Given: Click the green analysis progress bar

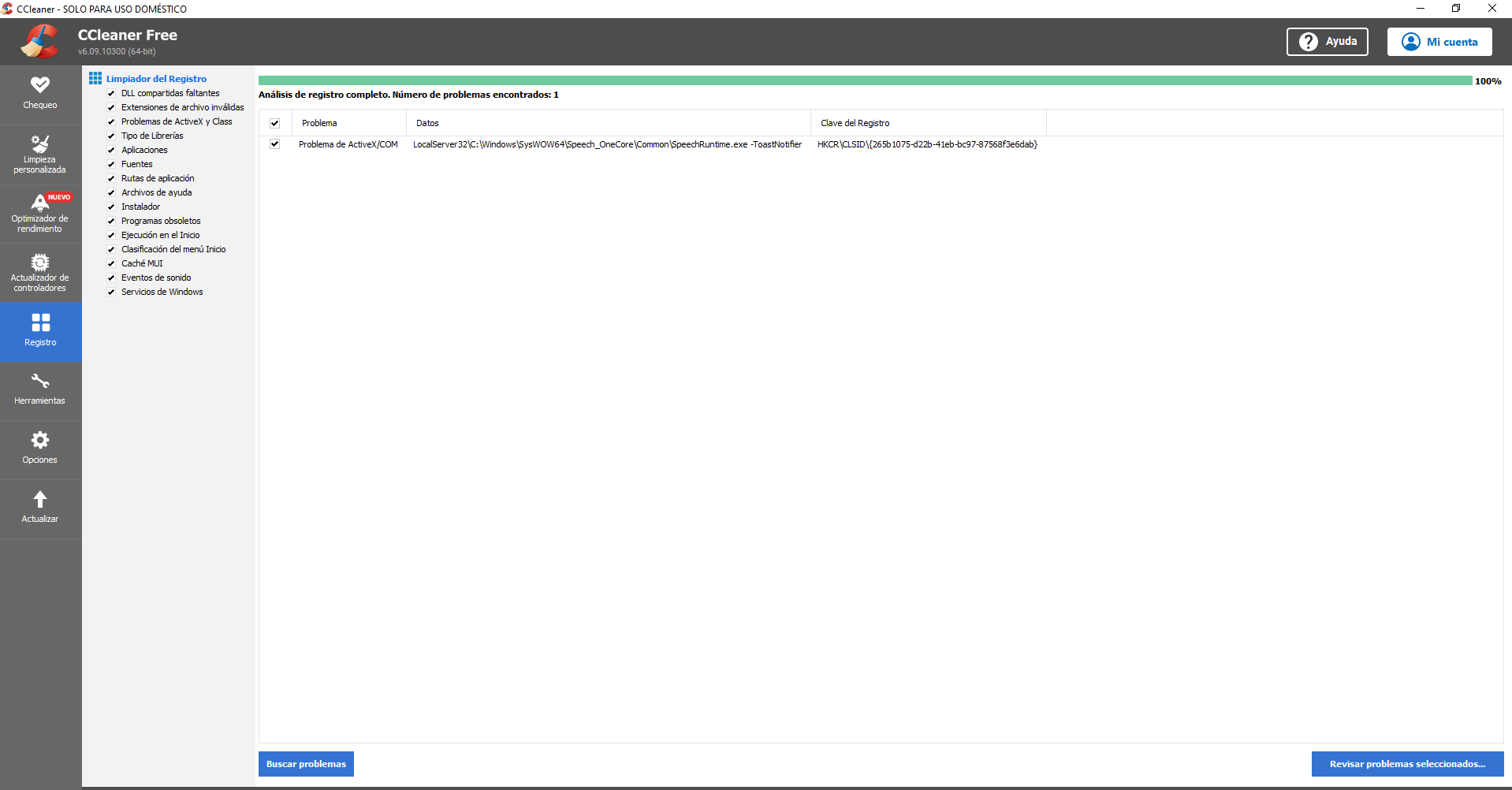Looking at the screenshot, I should [x=865, y=80].
